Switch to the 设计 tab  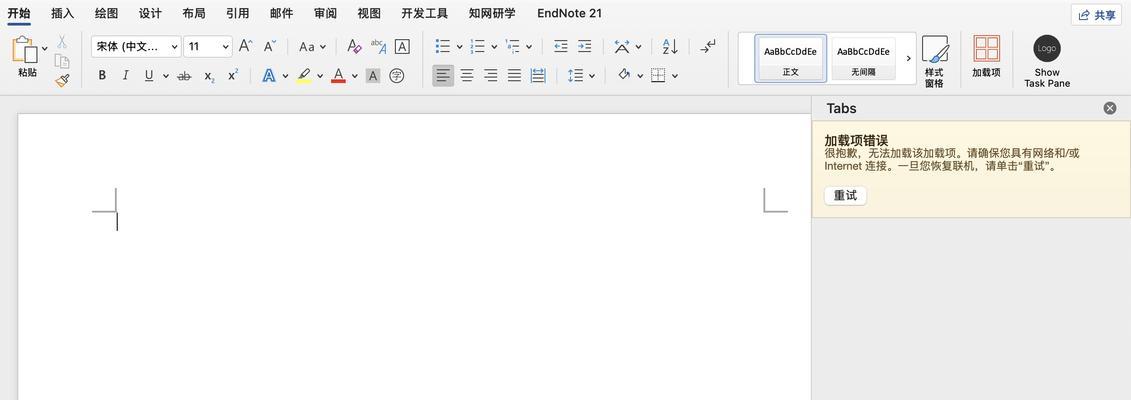click(x=150, y=13)
